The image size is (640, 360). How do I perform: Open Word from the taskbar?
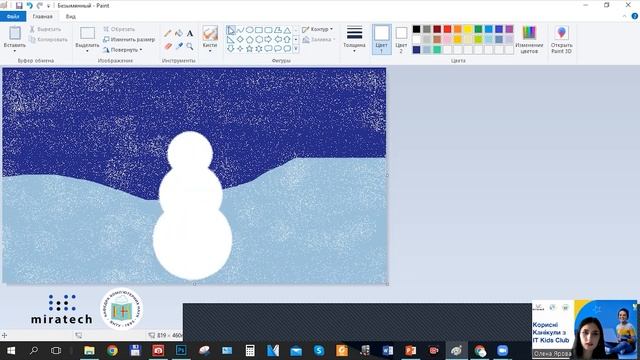[x=388, y=350]
